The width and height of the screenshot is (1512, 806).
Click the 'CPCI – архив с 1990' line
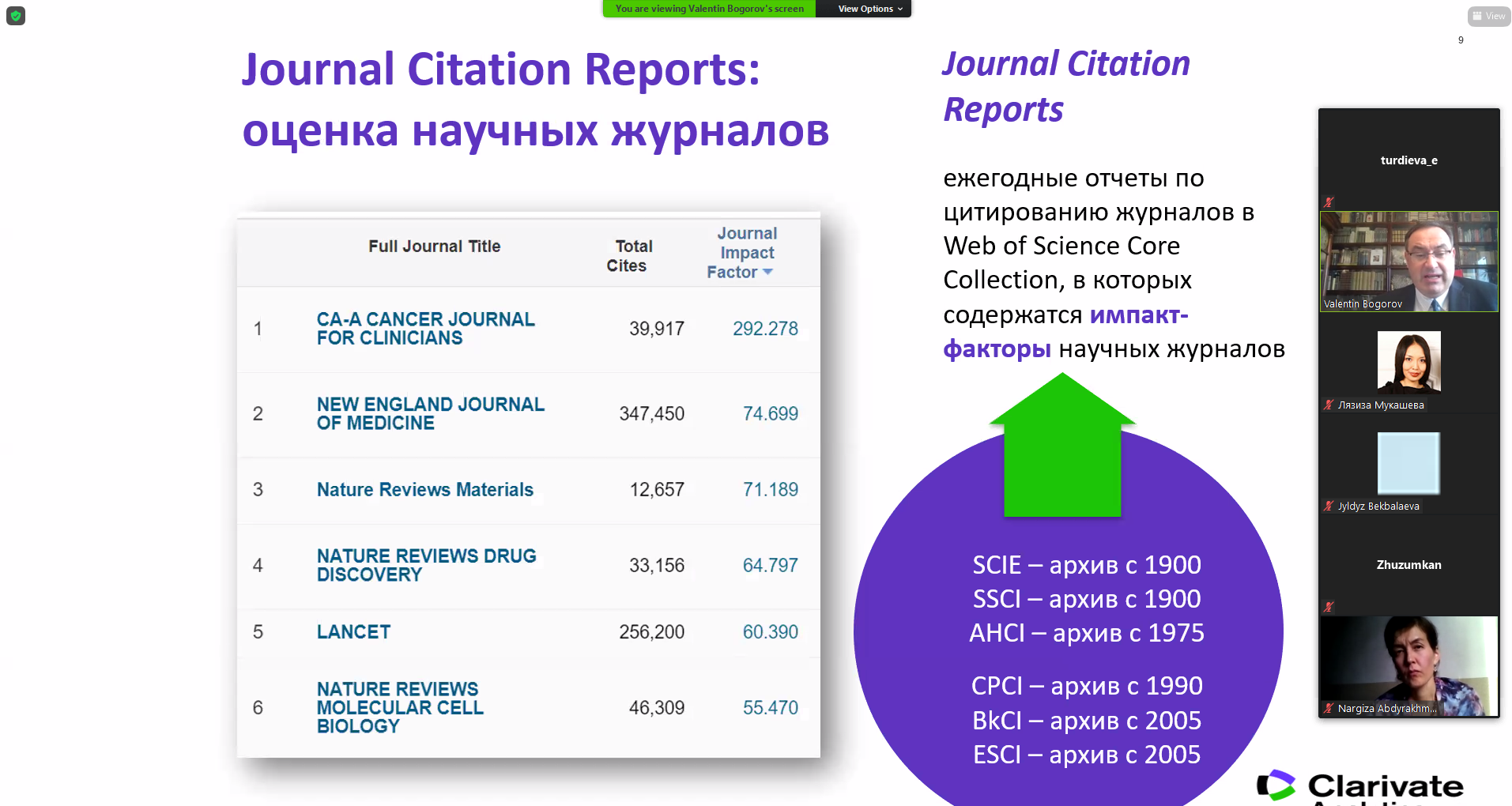[x=1087, y=686]
